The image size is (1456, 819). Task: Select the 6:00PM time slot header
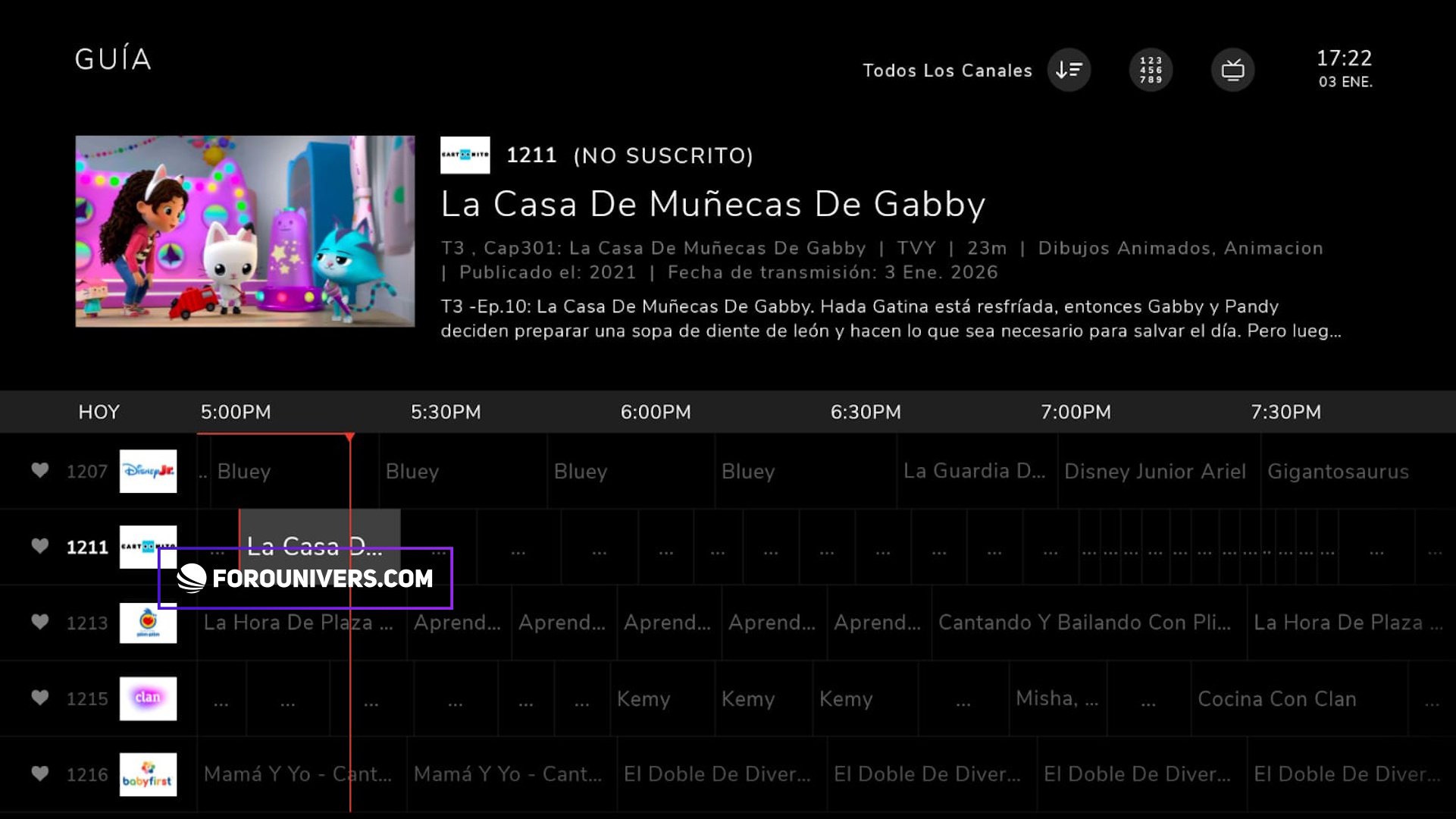[x=655, y=412]
